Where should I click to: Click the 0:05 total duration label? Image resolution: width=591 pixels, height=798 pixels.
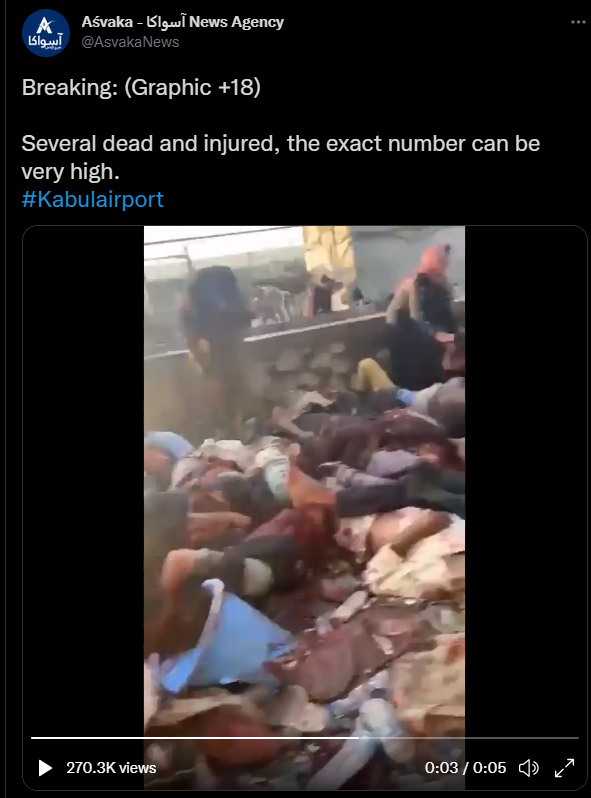pyautogui.click(x=489, y=767)
